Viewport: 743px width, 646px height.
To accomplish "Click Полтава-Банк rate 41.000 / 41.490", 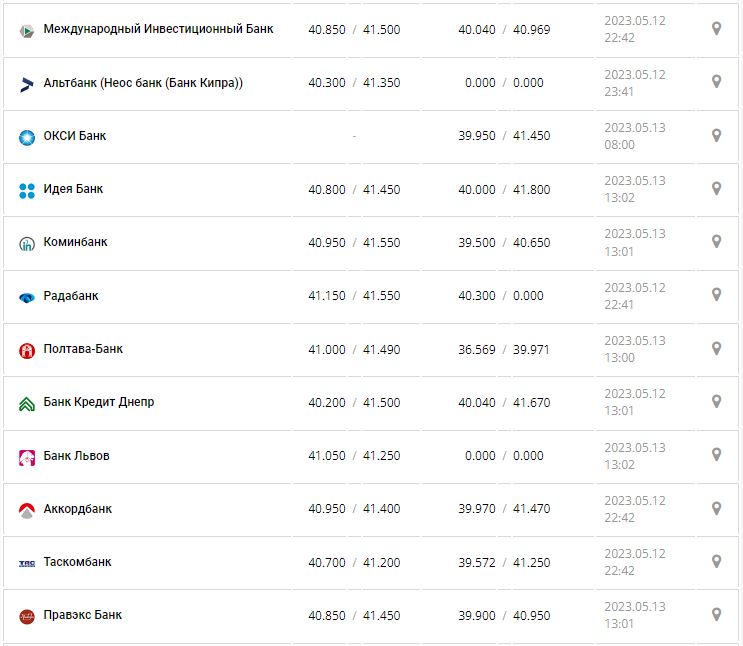I will [x=353, y=349].
